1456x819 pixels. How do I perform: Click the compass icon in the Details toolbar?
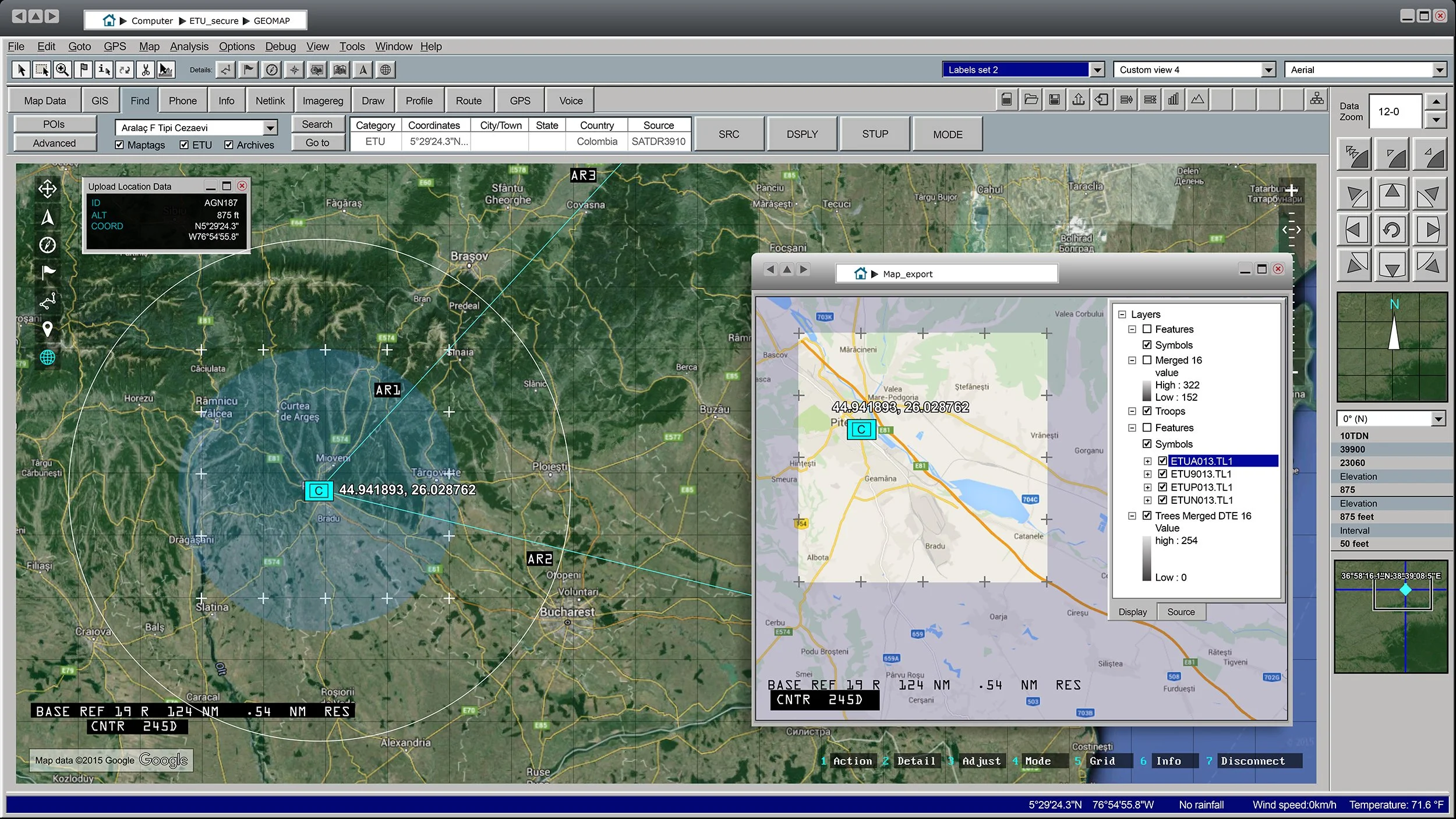point(271,70)
